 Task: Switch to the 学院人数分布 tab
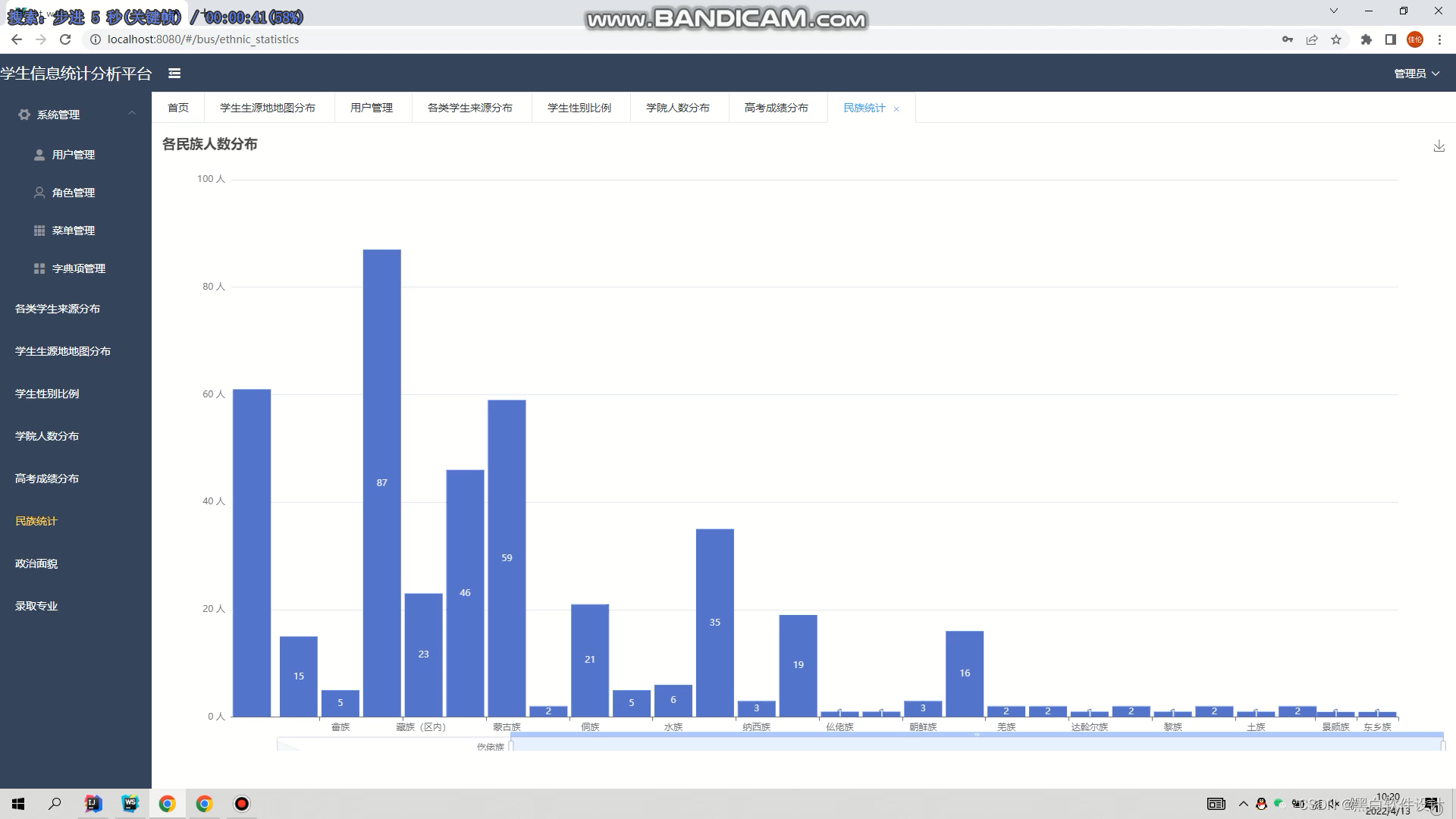[x=678, y=108]
